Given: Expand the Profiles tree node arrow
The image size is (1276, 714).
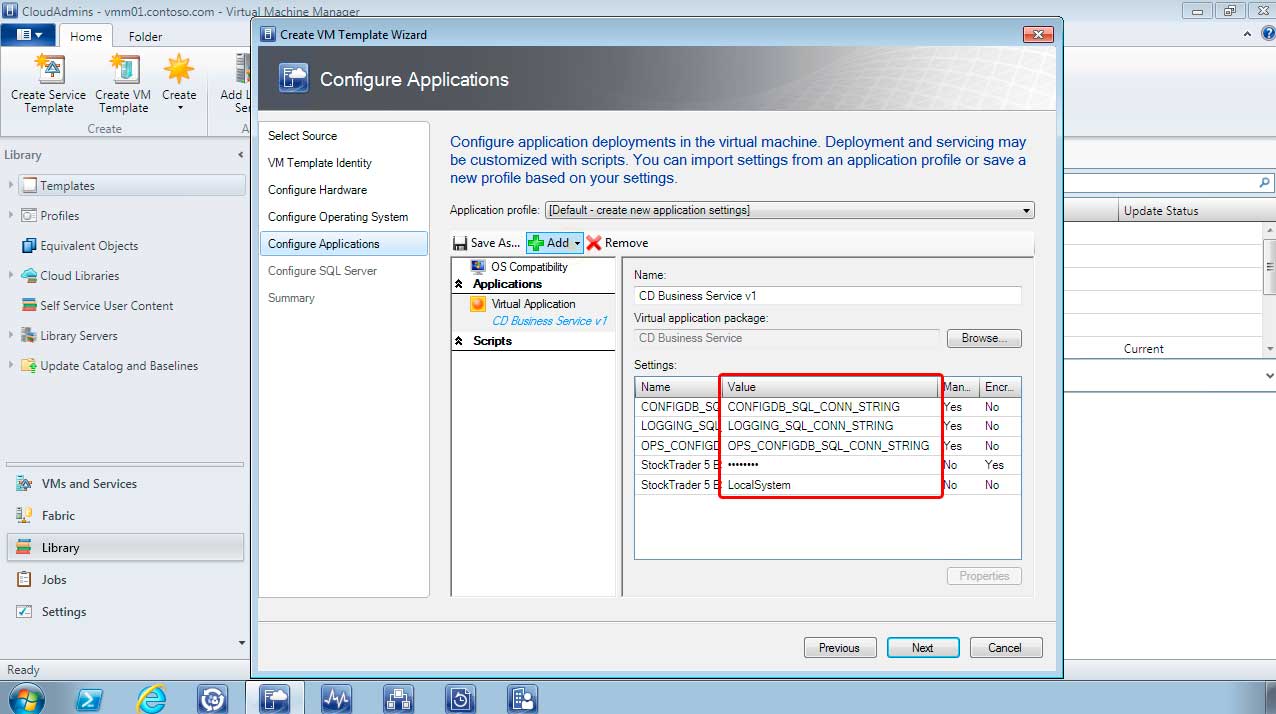Looking at the screenshot, I should tap(11, 215).
